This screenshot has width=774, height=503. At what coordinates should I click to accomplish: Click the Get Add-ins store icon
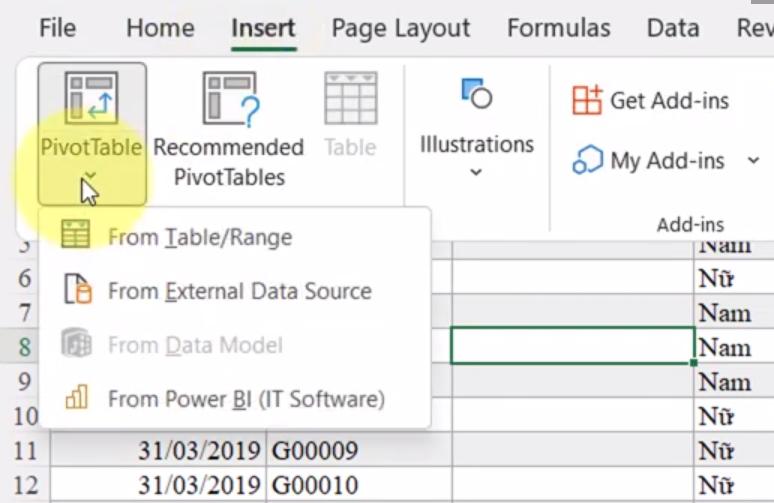coord(587,100)
